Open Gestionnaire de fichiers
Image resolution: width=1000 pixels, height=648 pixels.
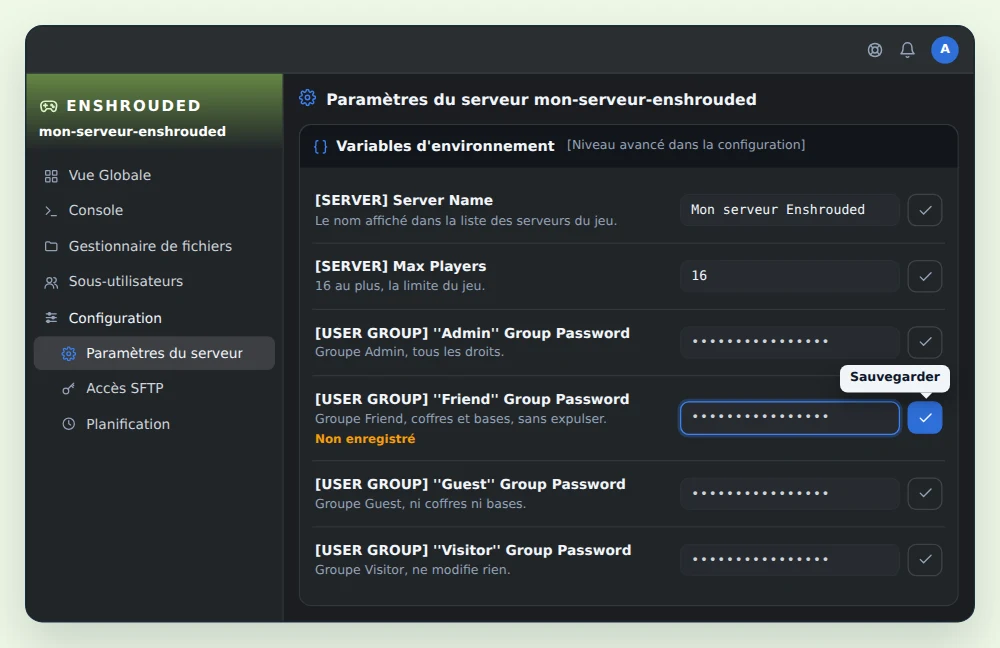coord(154,246)
